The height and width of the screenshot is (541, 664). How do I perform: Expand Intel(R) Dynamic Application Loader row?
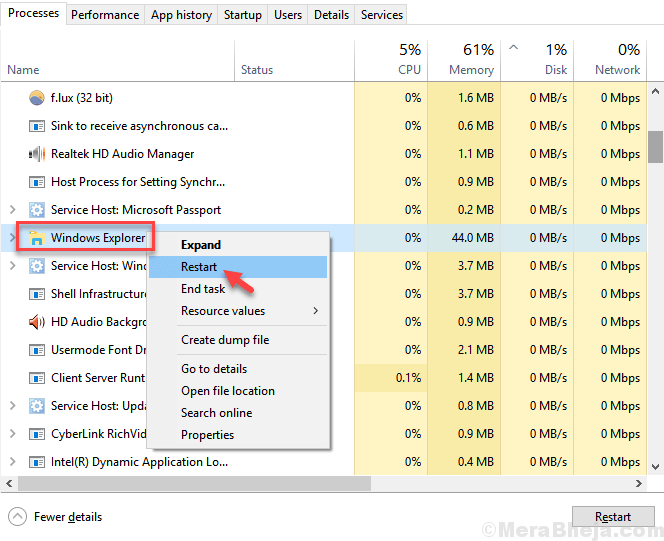13,461
